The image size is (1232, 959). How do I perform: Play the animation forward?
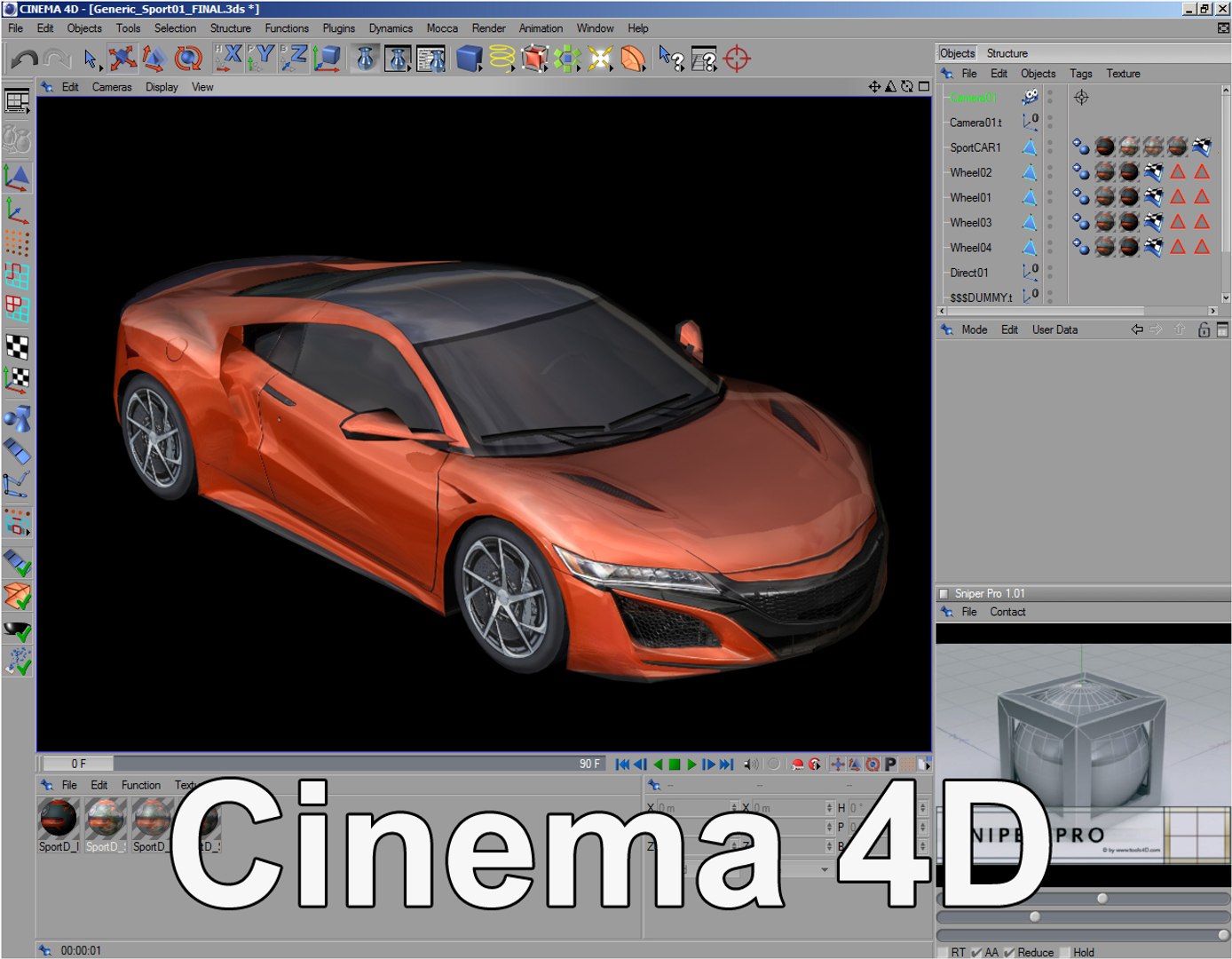[x=691, y=764]
